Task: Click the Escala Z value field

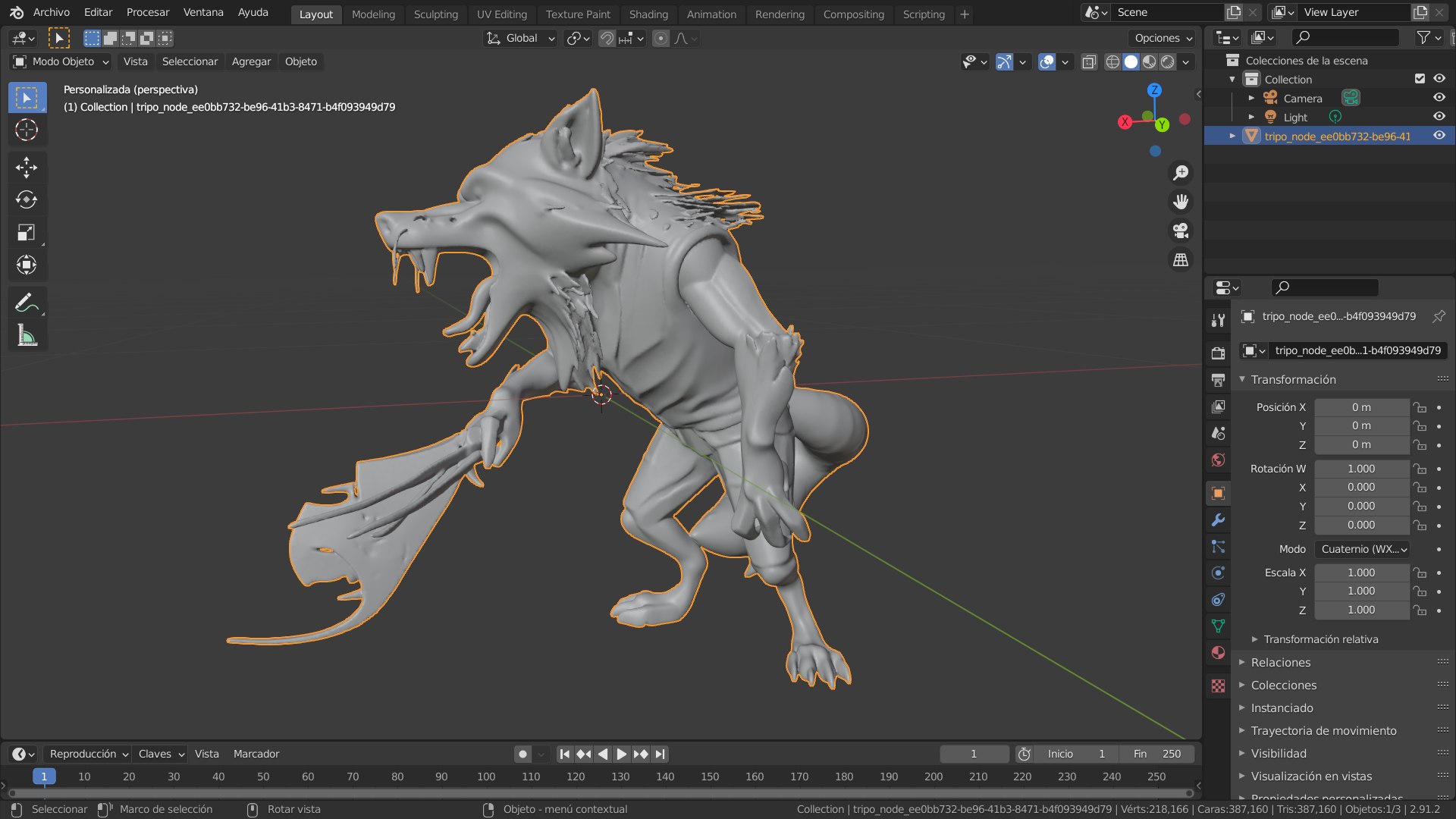Action: [x=1362, y=610]
